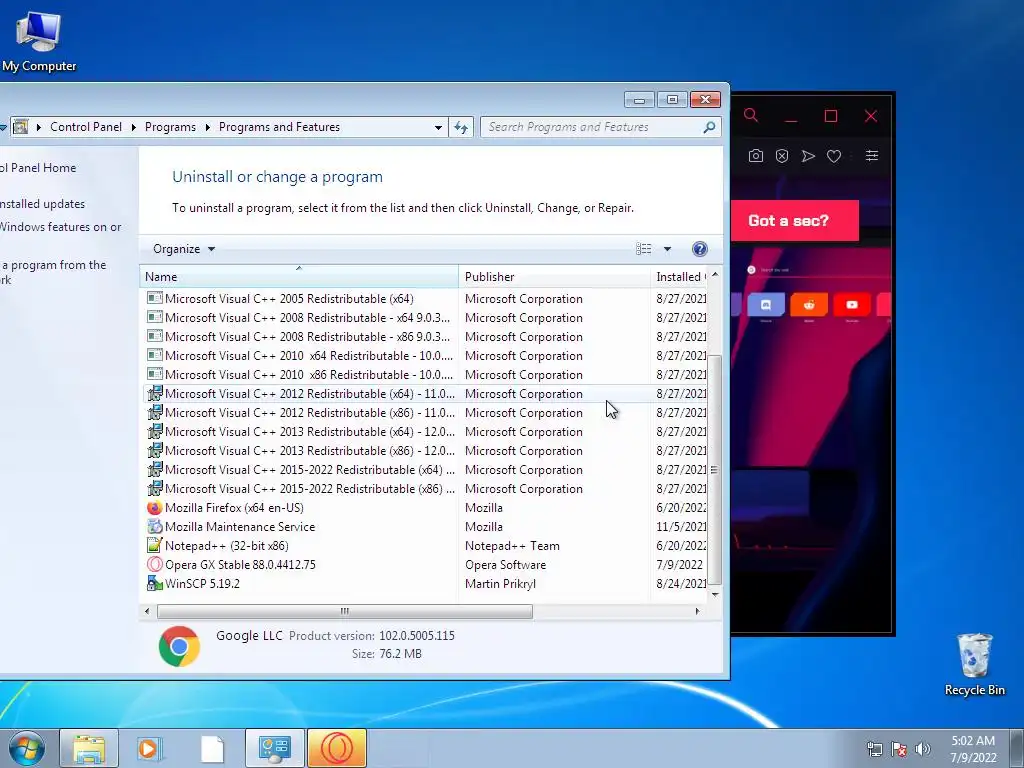Open the taskbar clock showing 5:02 AM
The image size is (1024, 768).
pos(973,749)
